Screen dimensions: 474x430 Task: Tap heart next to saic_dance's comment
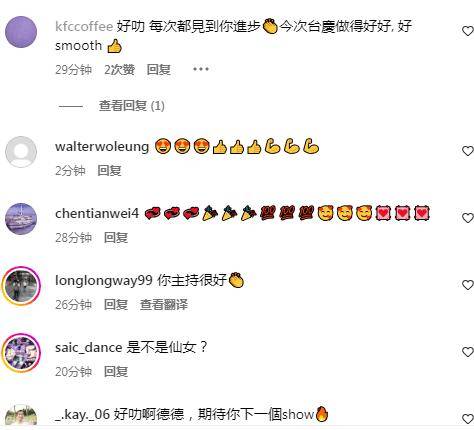pyautogui.click(x=468, y=352)
